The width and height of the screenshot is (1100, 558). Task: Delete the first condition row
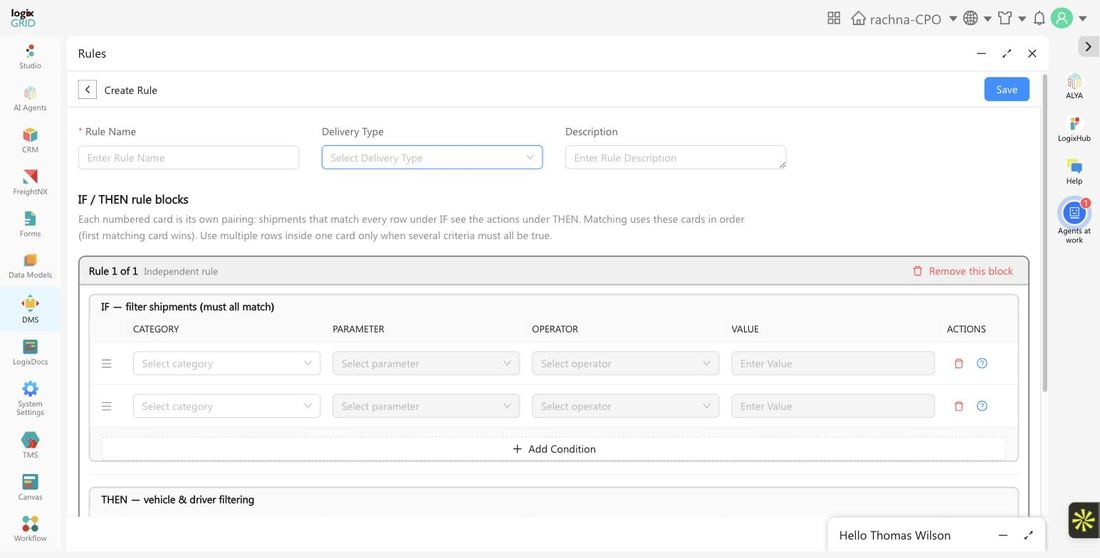[959, 364]
